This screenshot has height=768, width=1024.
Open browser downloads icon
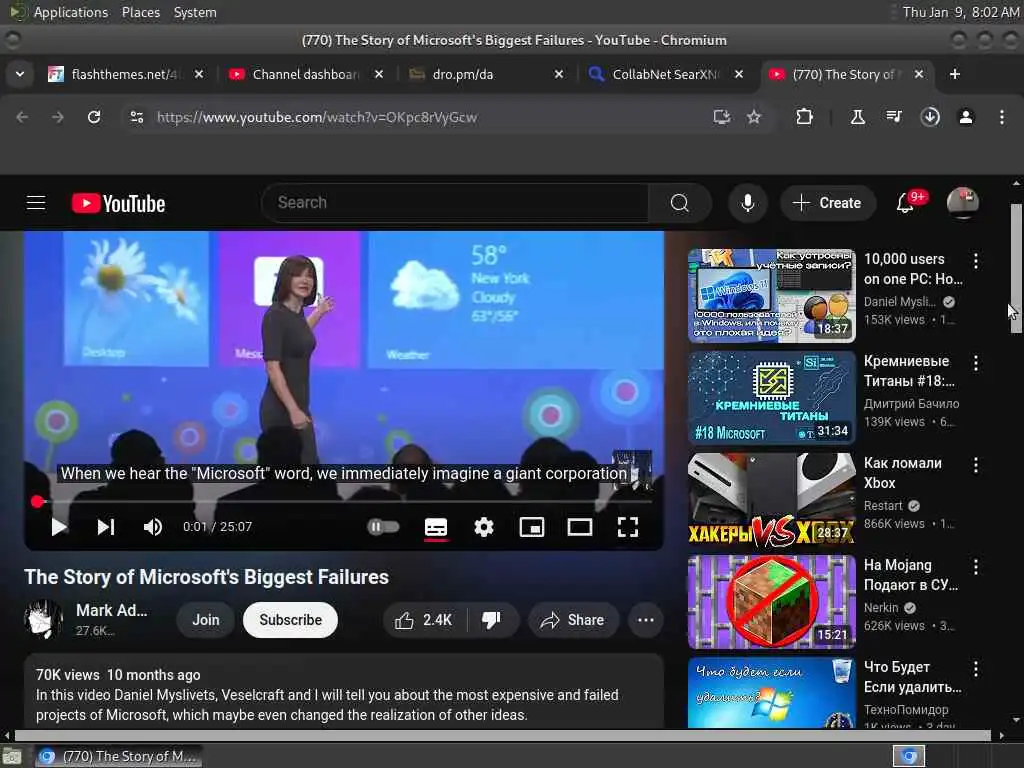[930, 117]
